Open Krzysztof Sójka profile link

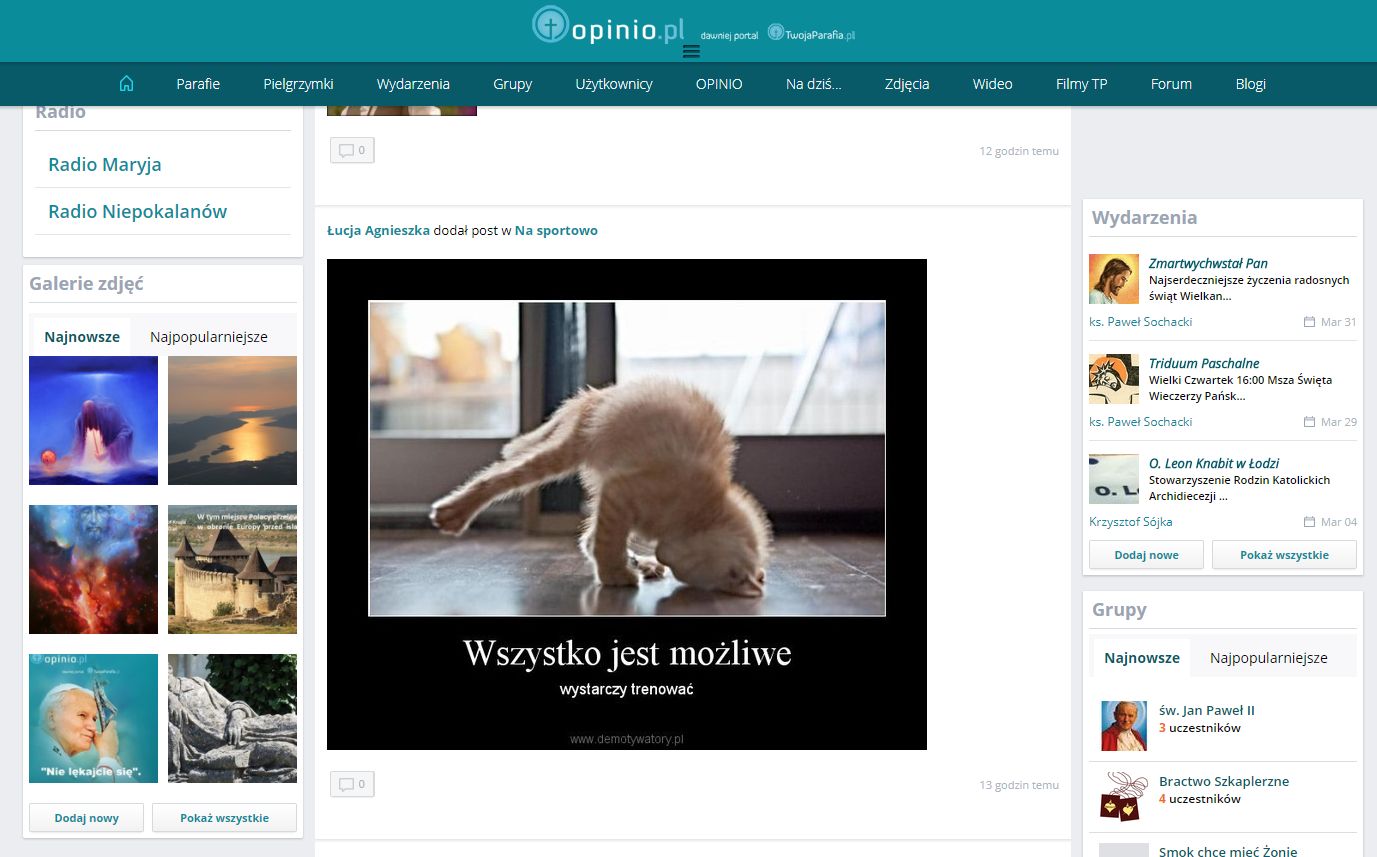click(1130, 522)
